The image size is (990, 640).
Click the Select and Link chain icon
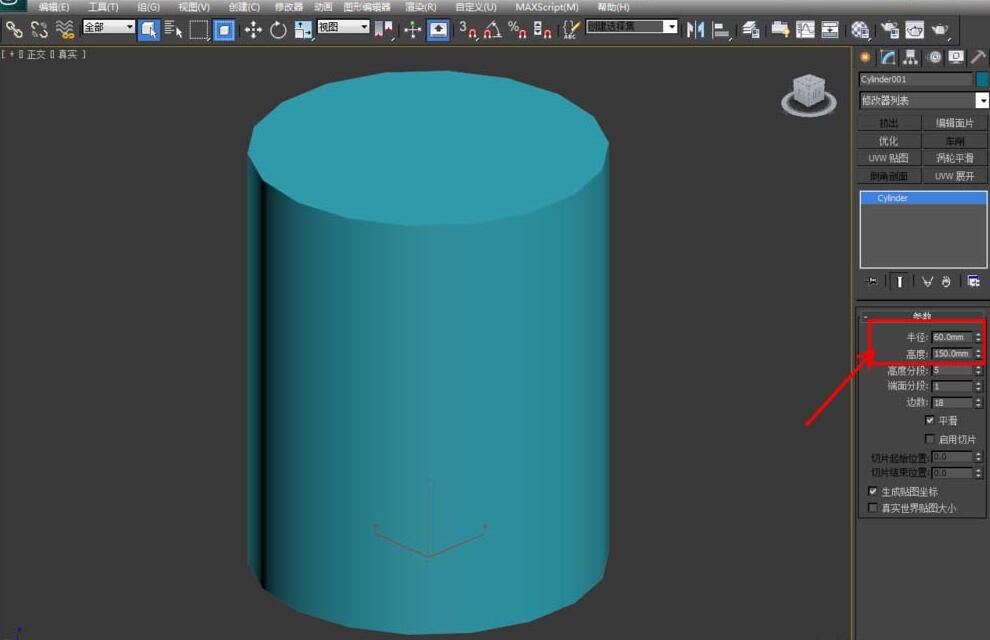14,29
